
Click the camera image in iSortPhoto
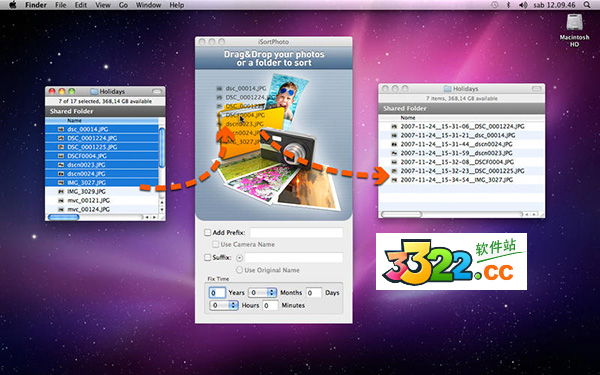[288, 148]
